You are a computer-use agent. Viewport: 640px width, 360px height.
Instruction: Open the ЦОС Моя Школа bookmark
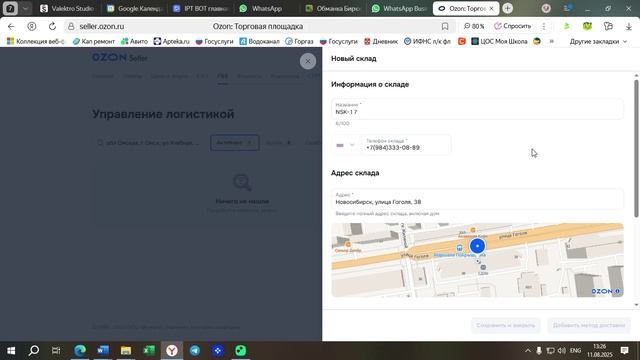pos(499,41)
